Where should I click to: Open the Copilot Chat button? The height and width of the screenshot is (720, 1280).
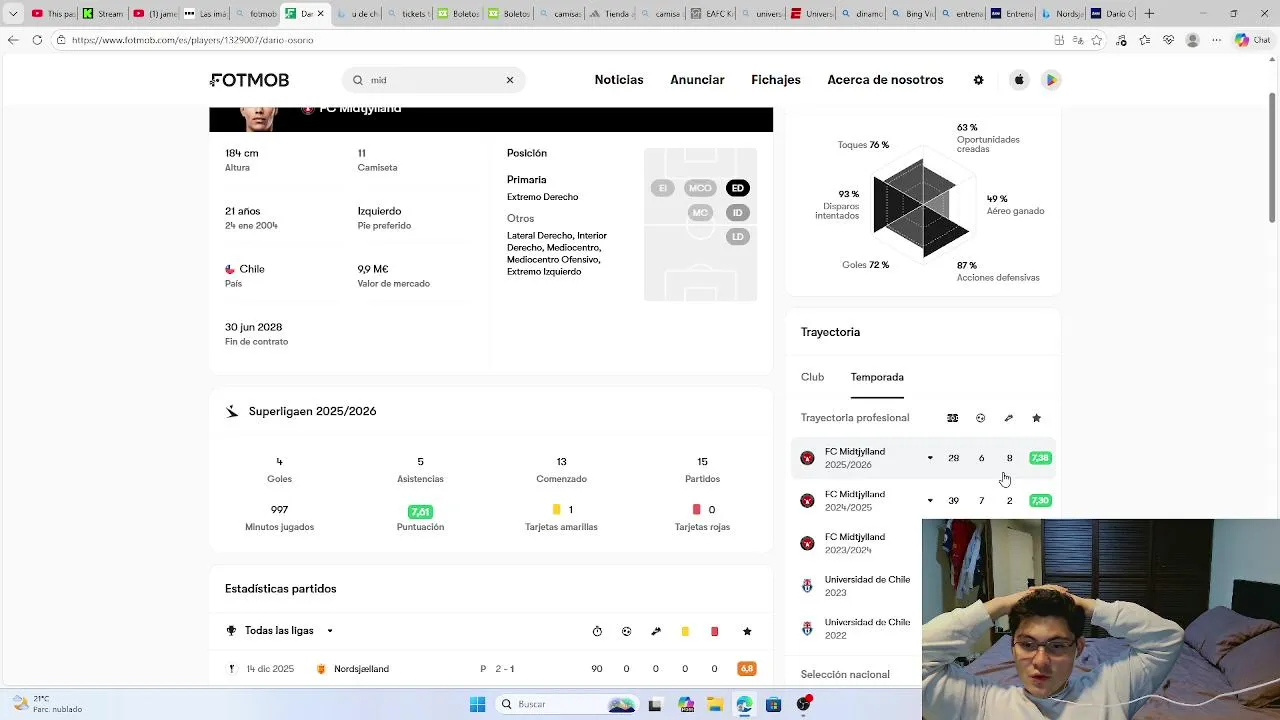pyautogui.click(x=1252, y=40)
